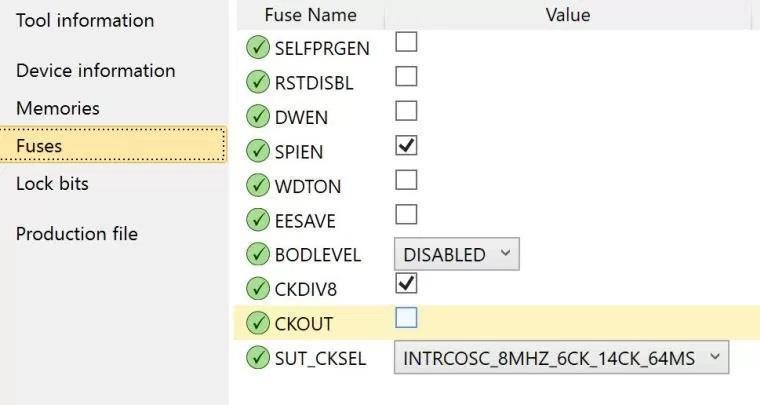
Task: Open the Memories section
Action: pos(58,108)
